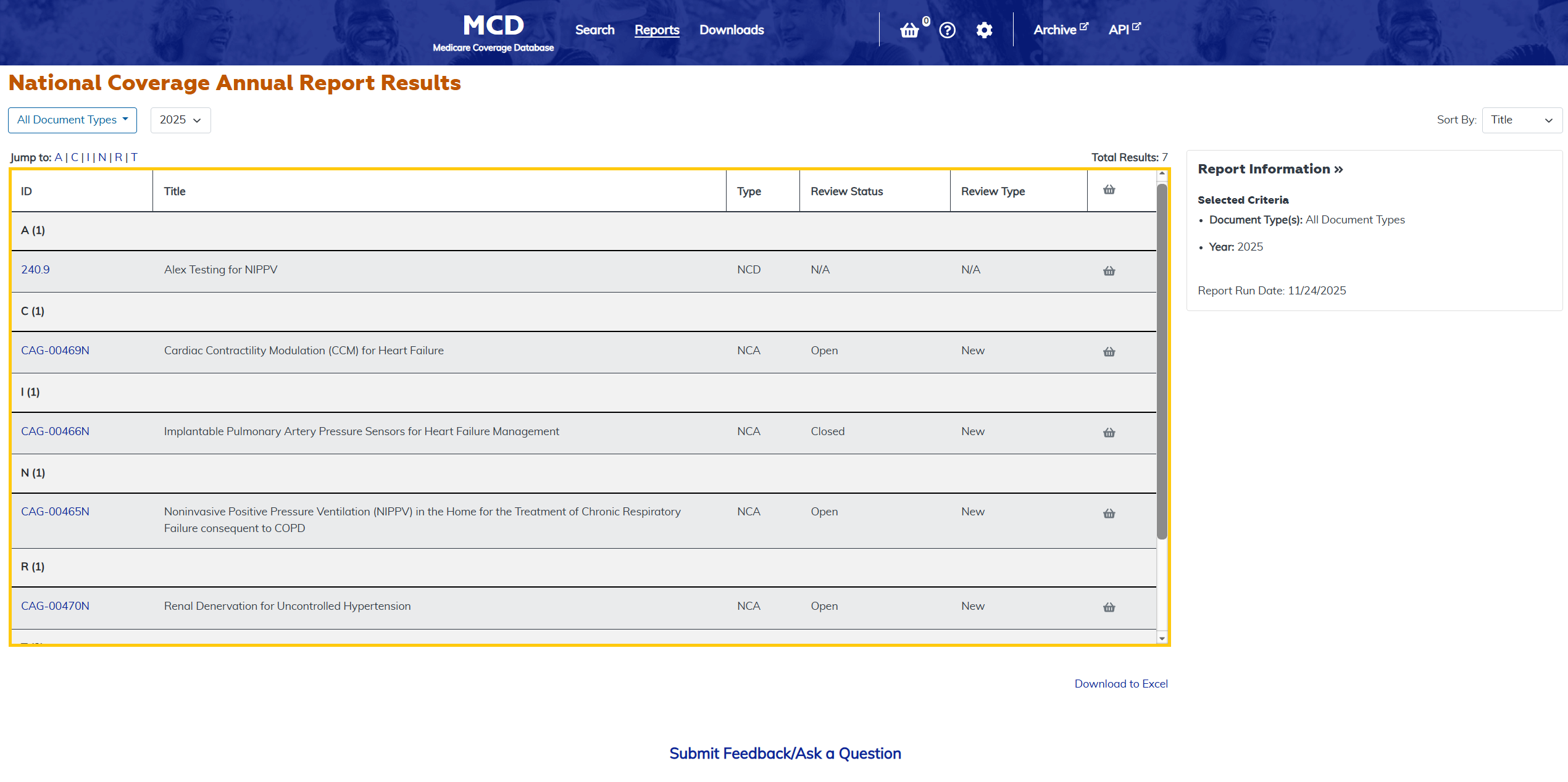
Task: Open document CAG-00470N link
Action: click(x=55, y=606)
